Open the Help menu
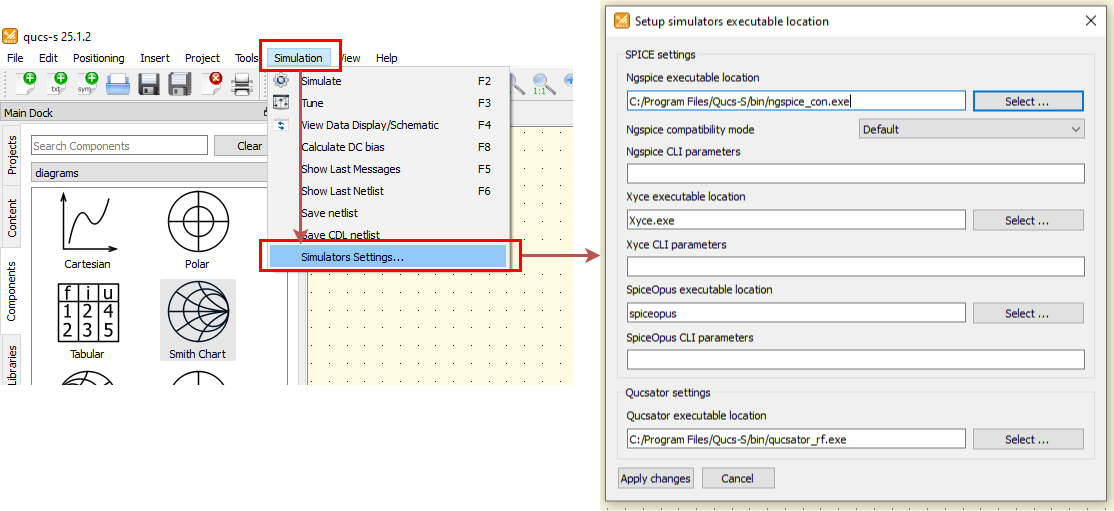The width and height of the screenshot is (1114, 511). point(386,58)
